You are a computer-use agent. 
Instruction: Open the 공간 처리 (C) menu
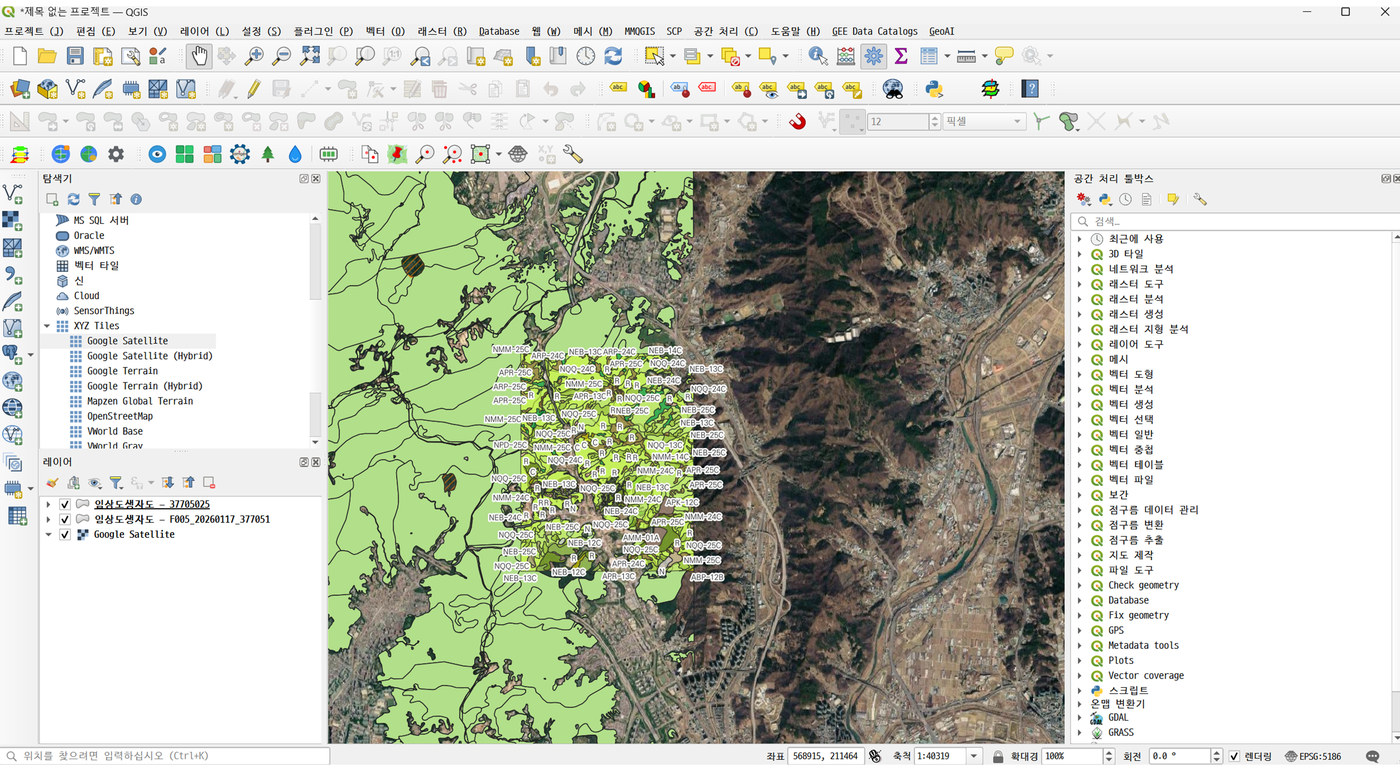[x=726, y=31]
